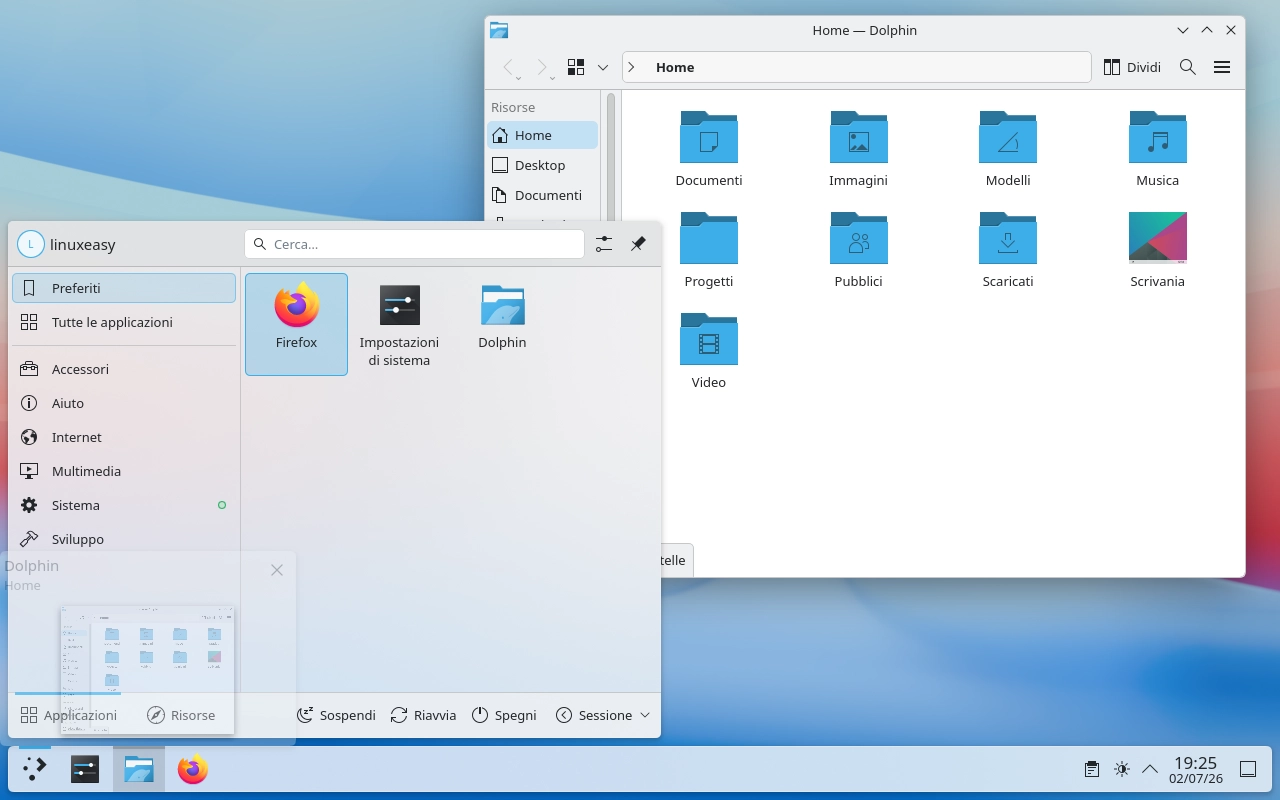Image resolution: width=1280 pixels, height=800 pixels.
Task: Click System Settings icon in taskbar
Action: [85, 769]
